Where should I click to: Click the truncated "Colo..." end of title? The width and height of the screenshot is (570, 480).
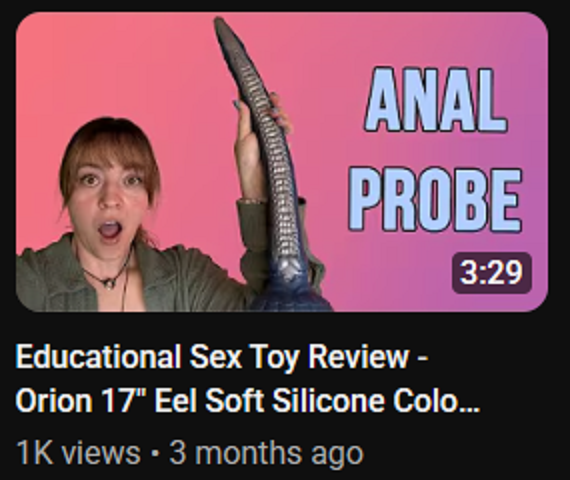(435, 400)
